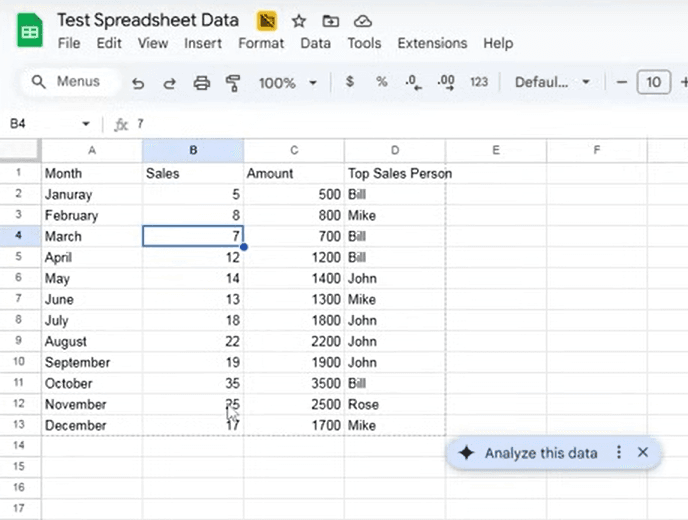The height and width of the screenshot is (520, 688).
Task: Decrease font size with minus button
Action: (x=621, y=82)
